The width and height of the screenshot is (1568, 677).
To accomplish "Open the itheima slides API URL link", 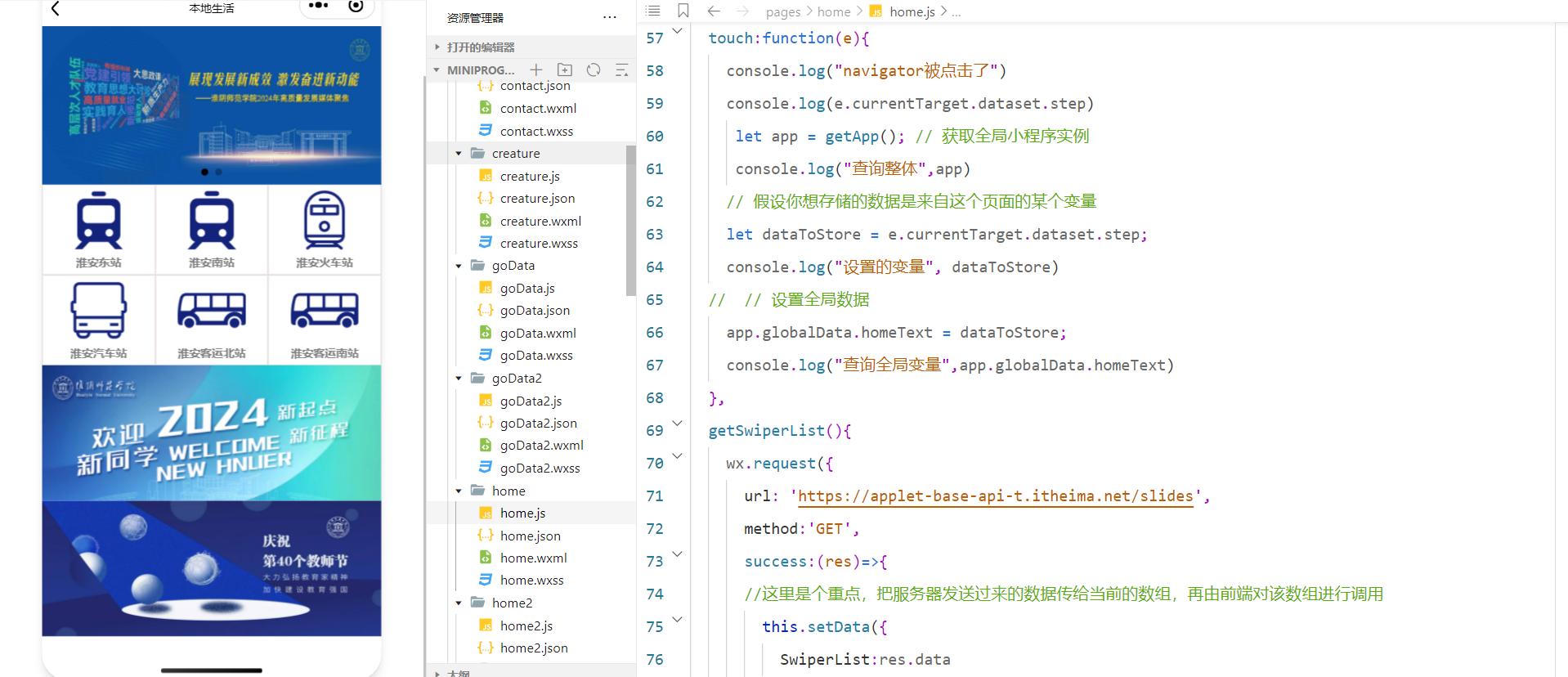I will 996,496.
